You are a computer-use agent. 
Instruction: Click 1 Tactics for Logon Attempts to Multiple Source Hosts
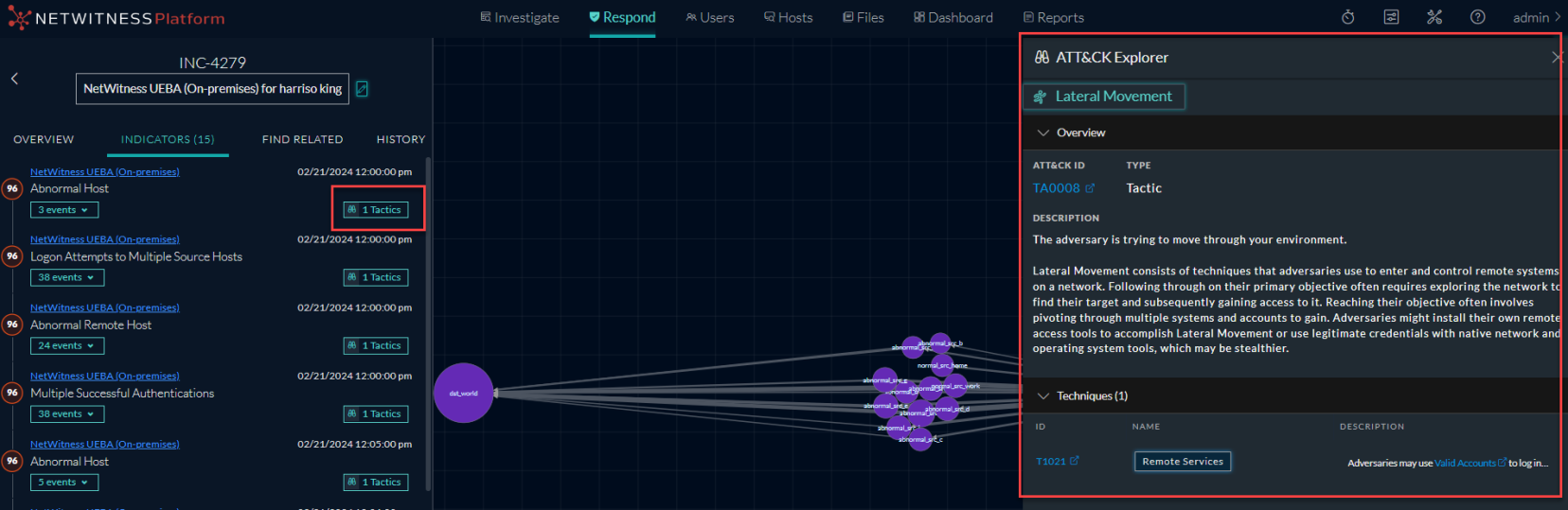click(x=376, y=277)
